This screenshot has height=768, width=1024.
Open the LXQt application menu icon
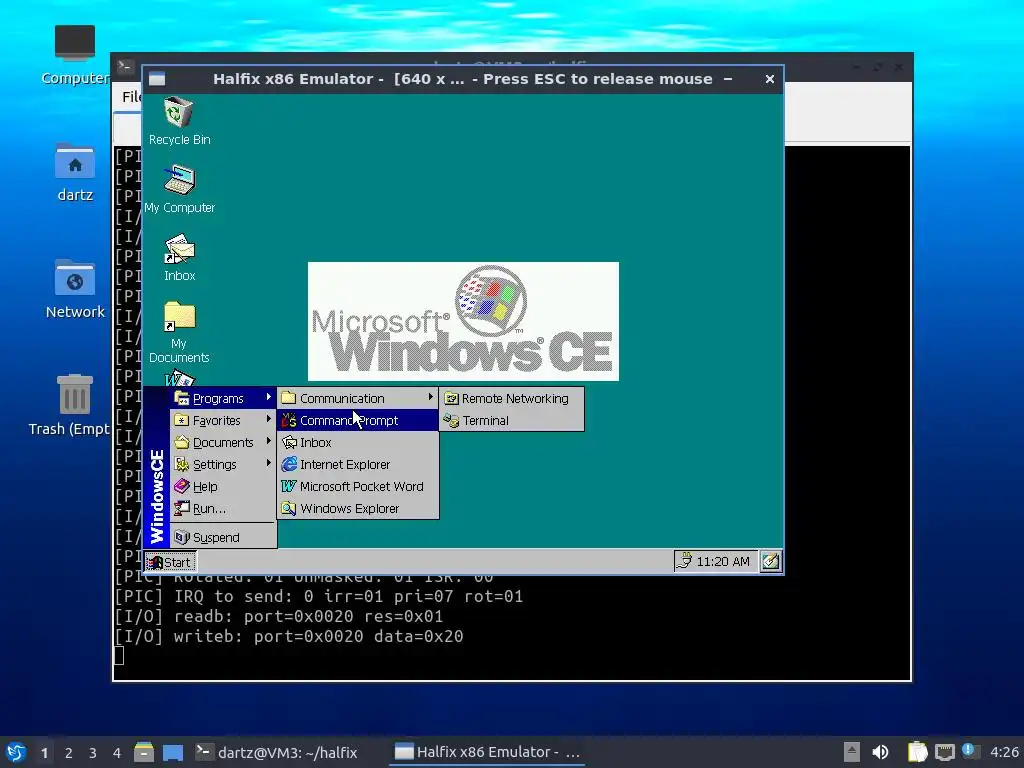[16, 752]
